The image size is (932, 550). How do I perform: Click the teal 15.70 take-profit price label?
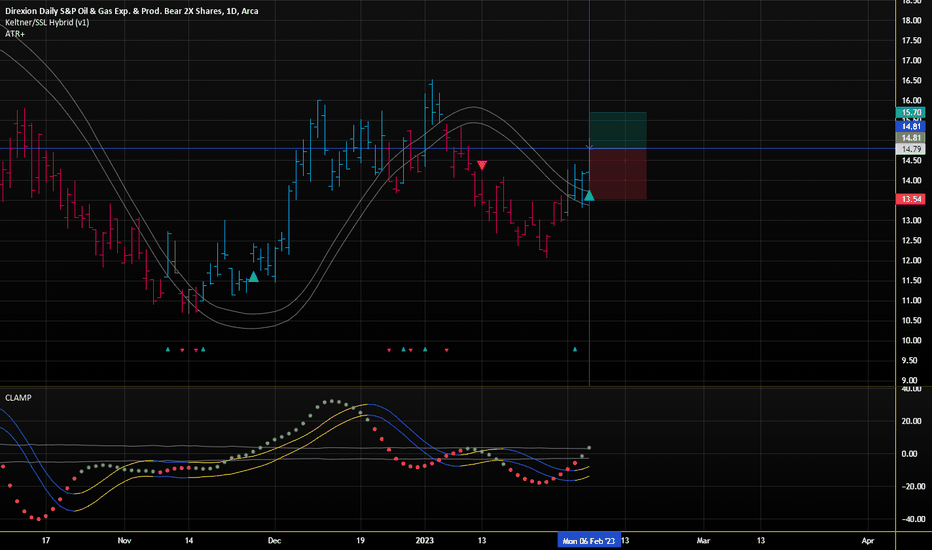coord(911,112)
